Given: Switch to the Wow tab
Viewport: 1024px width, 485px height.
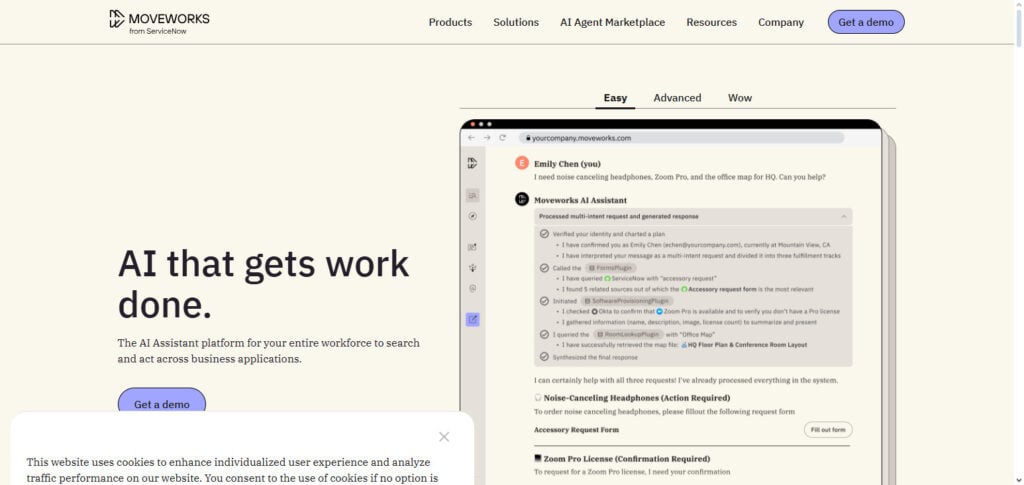Looking at the screenshot, I should pyautogui.click(x=740, y=98).
